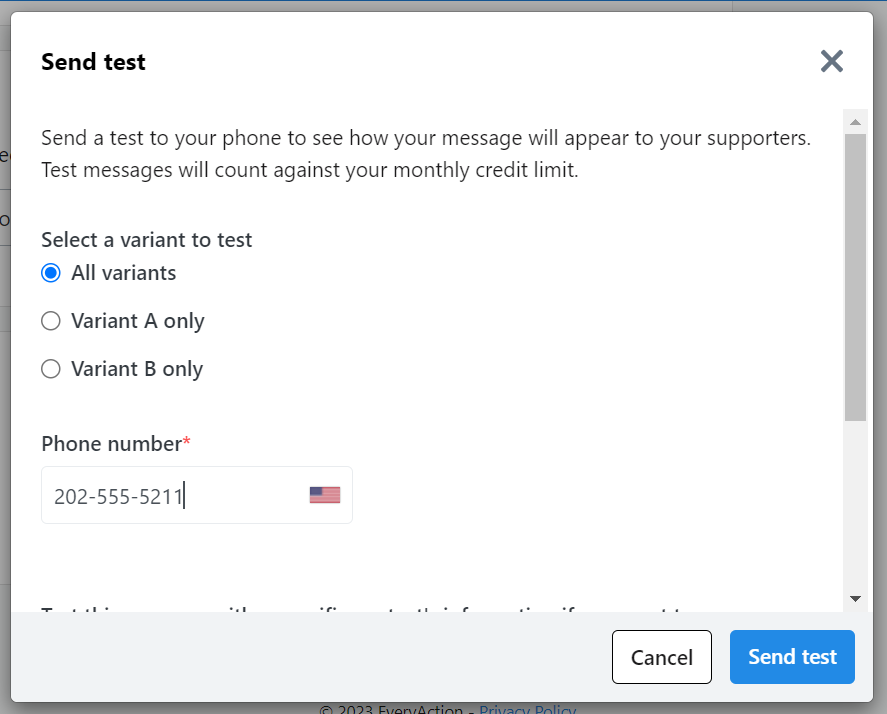Click the scrollbar down arrow
This screenshot has width=887, height=714.
click(855, 598)
